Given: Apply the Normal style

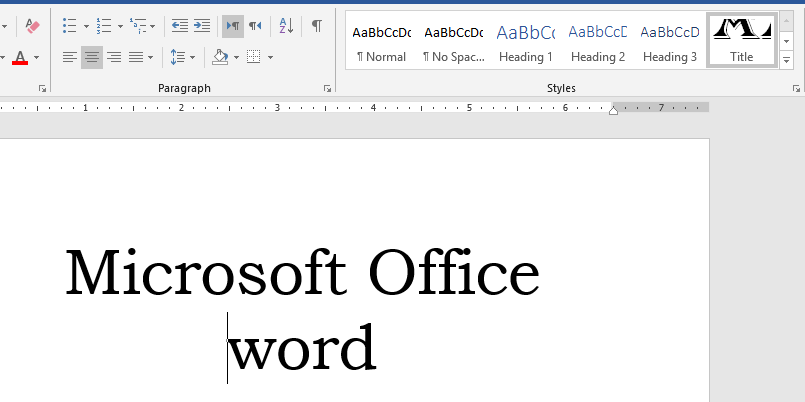Looking at the screenshot, I should (x=381, y=41).
